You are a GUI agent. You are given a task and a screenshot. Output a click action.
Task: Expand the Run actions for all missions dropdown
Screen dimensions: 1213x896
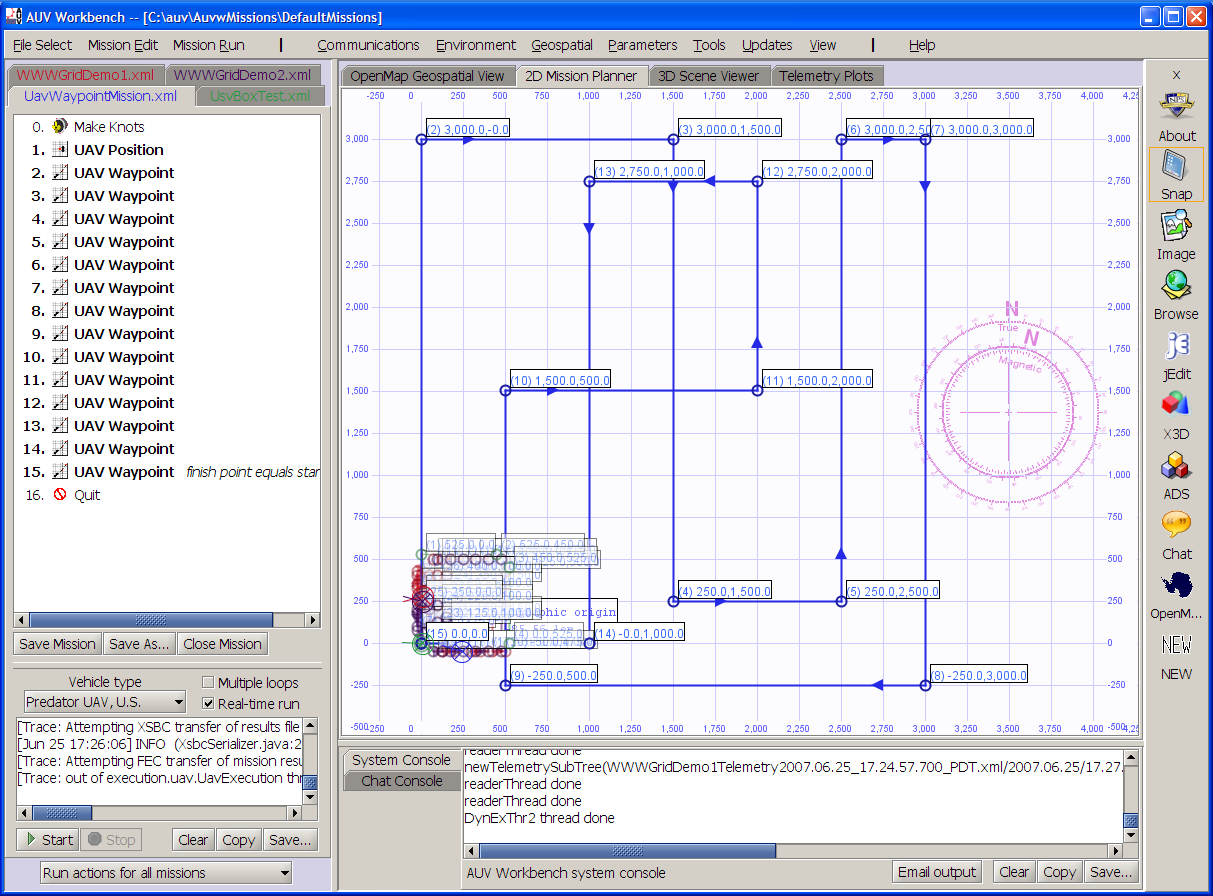[165, 873]
